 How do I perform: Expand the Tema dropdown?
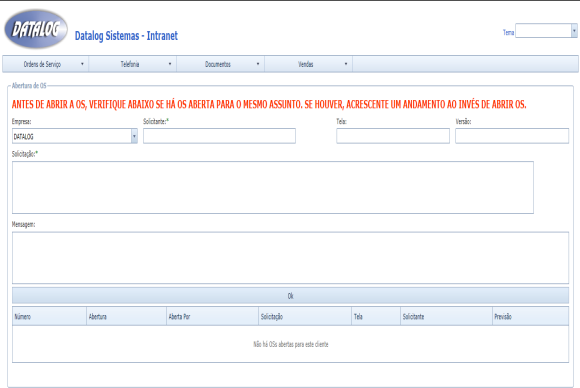574,31
